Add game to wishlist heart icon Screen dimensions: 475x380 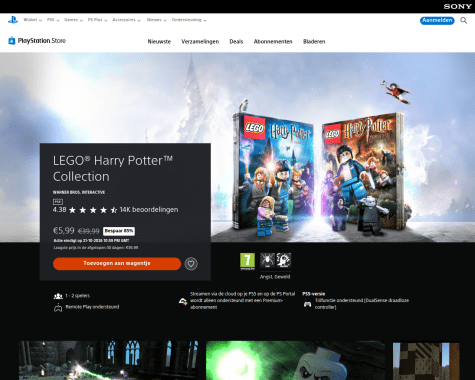click(191, 264)
